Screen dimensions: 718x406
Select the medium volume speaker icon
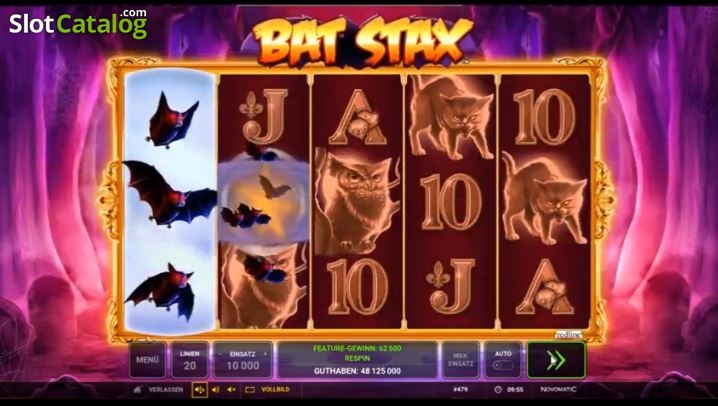coord(216,390)
